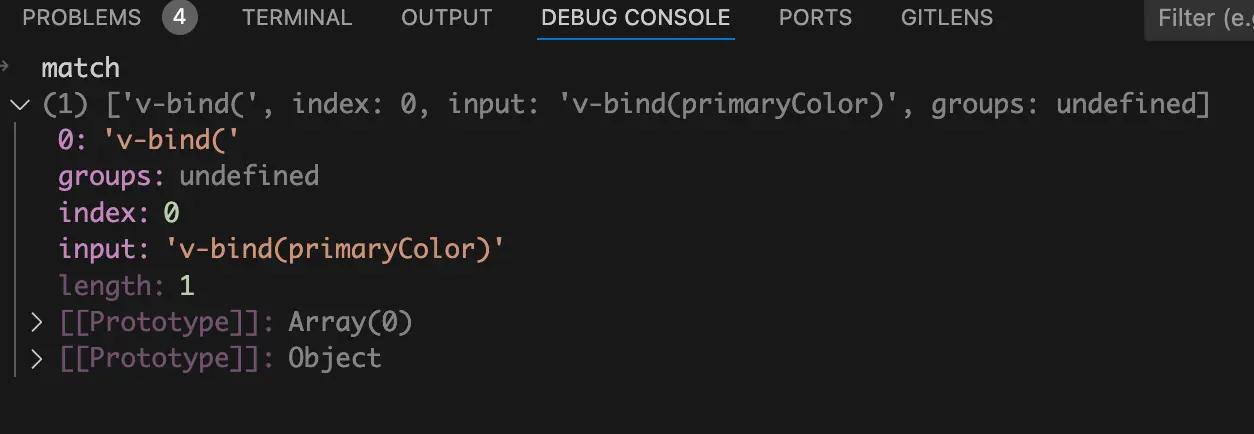
Task: Switch to the GITLENS tab
Action: 946,18
